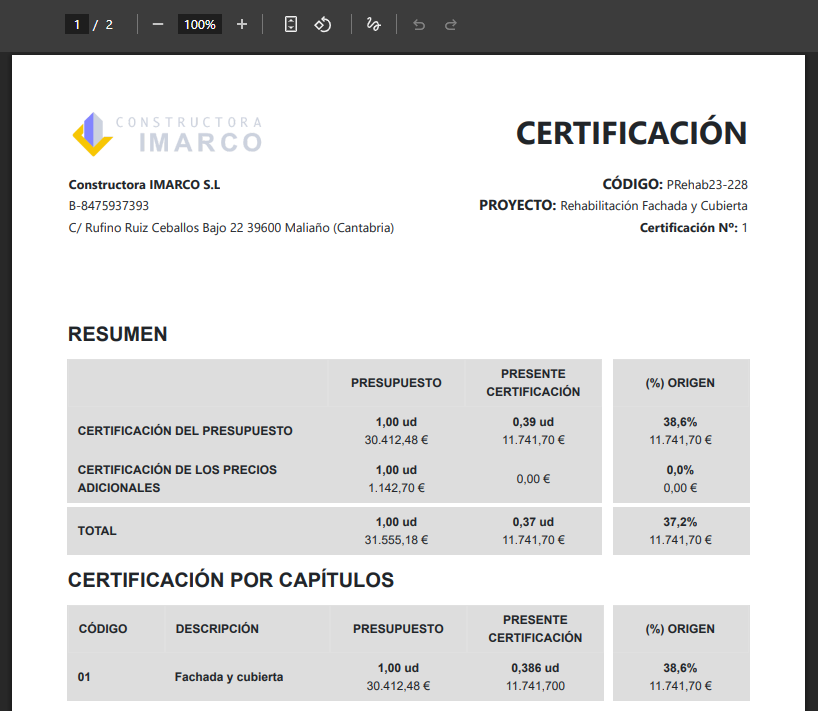Click the zoom in plus button
Image resolution: width=818 pixels, height=711 pixels.
(242, 24)
